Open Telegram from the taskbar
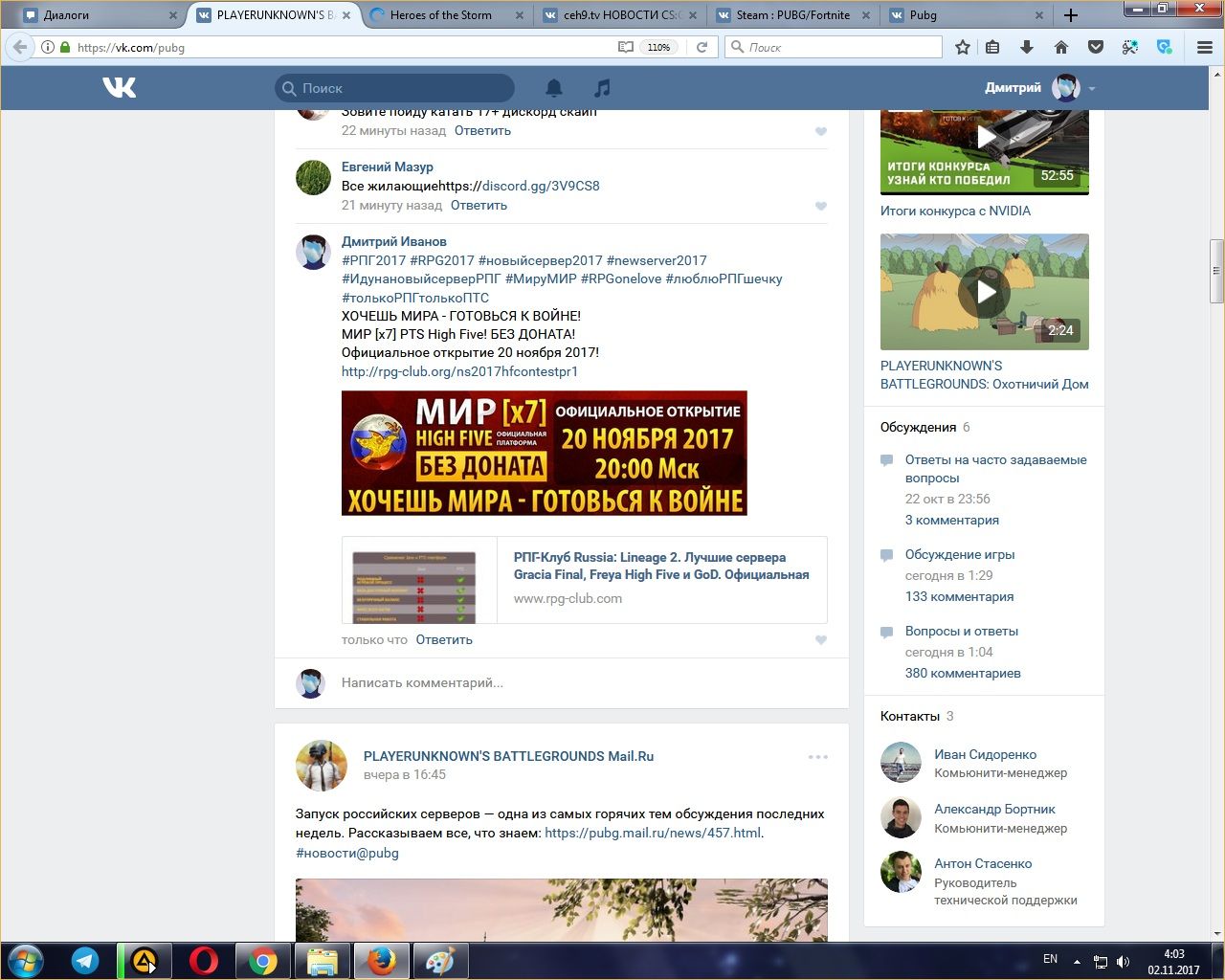 pyautogui.click(x=85, y=960)
